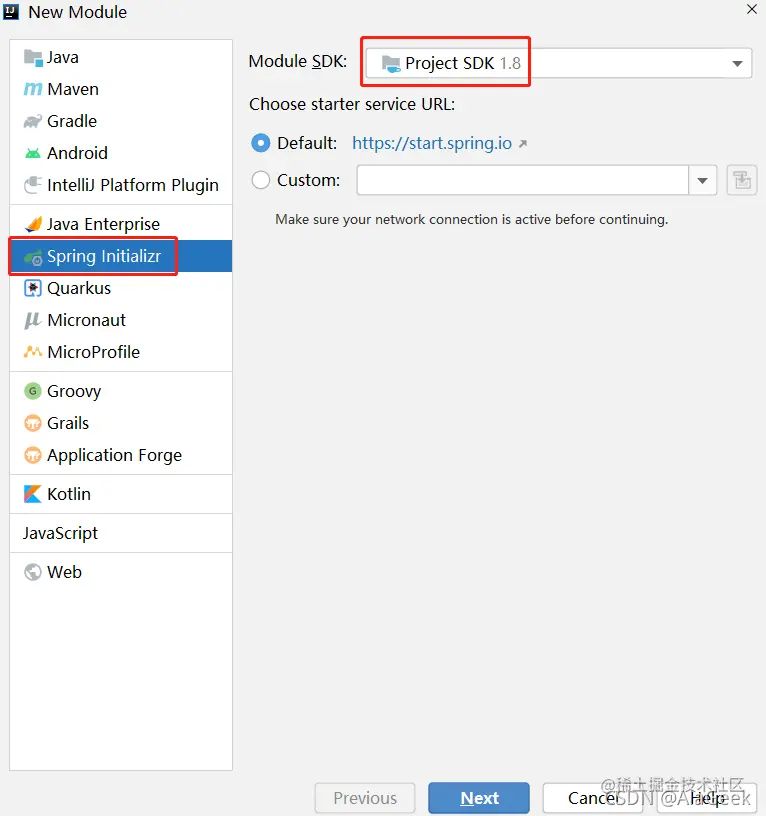Click the Grails orange icon
The width and height of the screenshot is (766, 816).
pos(33,423)
